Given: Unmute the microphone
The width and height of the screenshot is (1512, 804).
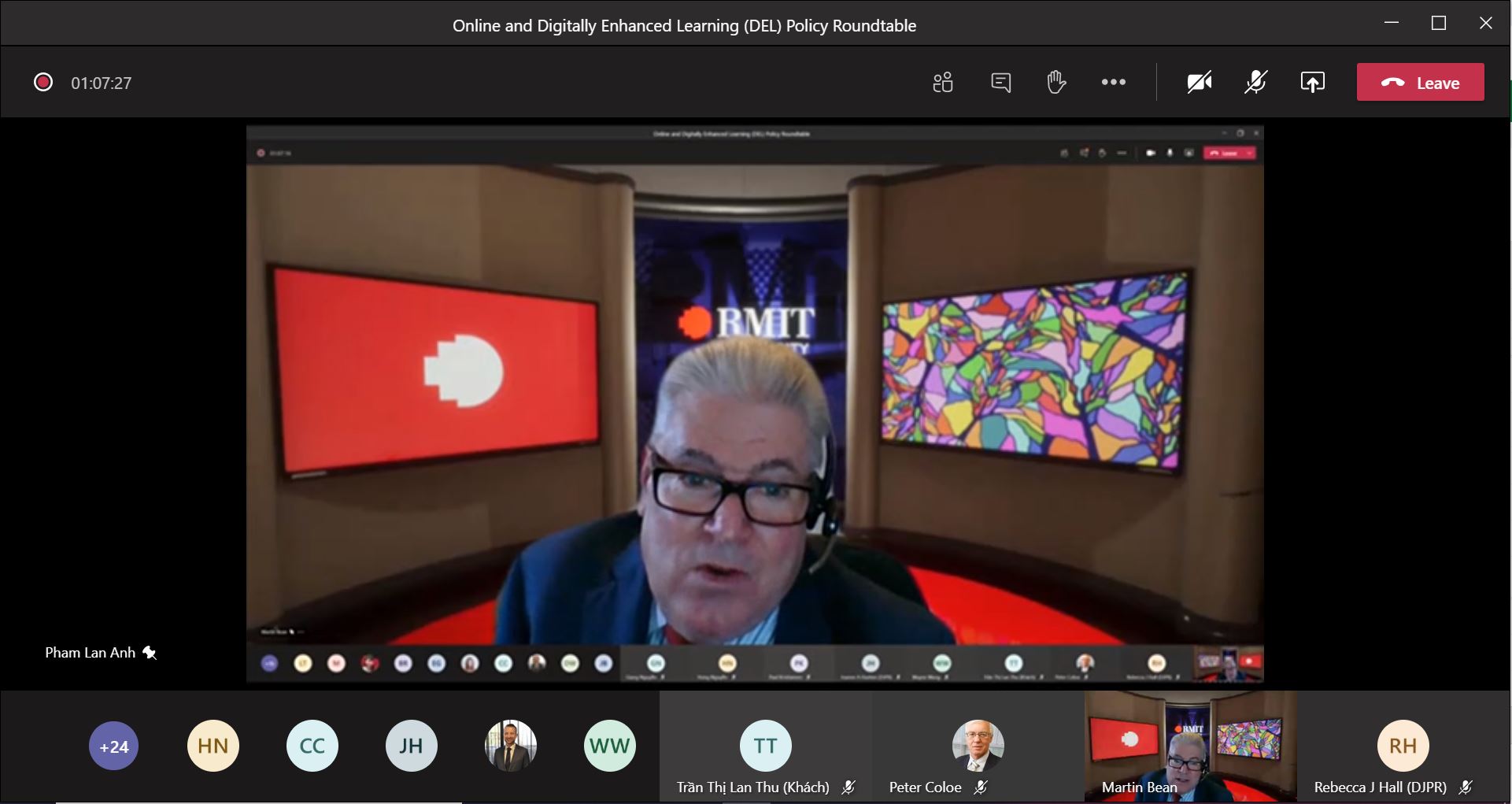Looking at the screenshot, I should pos(1255,83).
